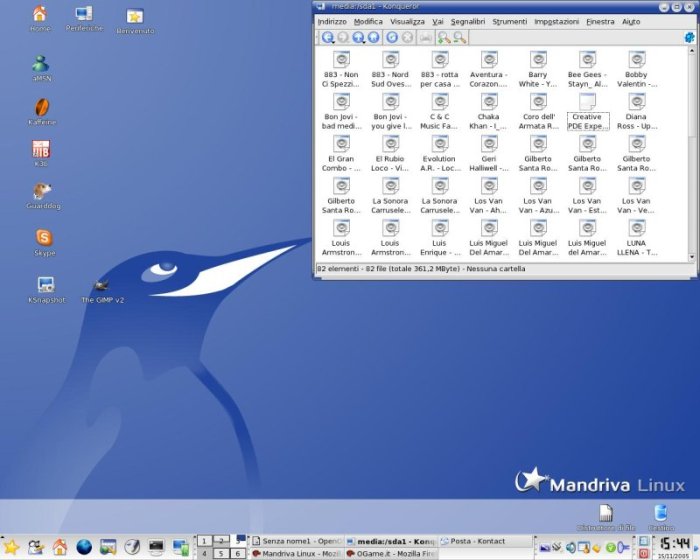Open the K3b desktop icon
Viewport: 700px width, 560px height.
(x=41, y=150)
